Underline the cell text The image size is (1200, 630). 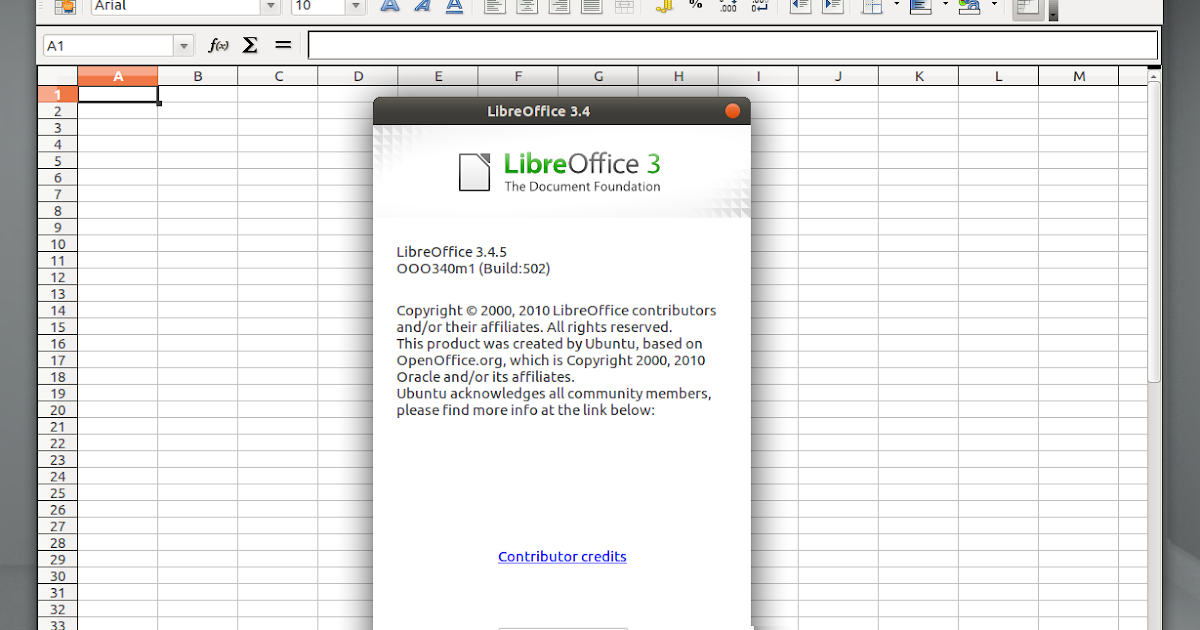click(453, 8)
